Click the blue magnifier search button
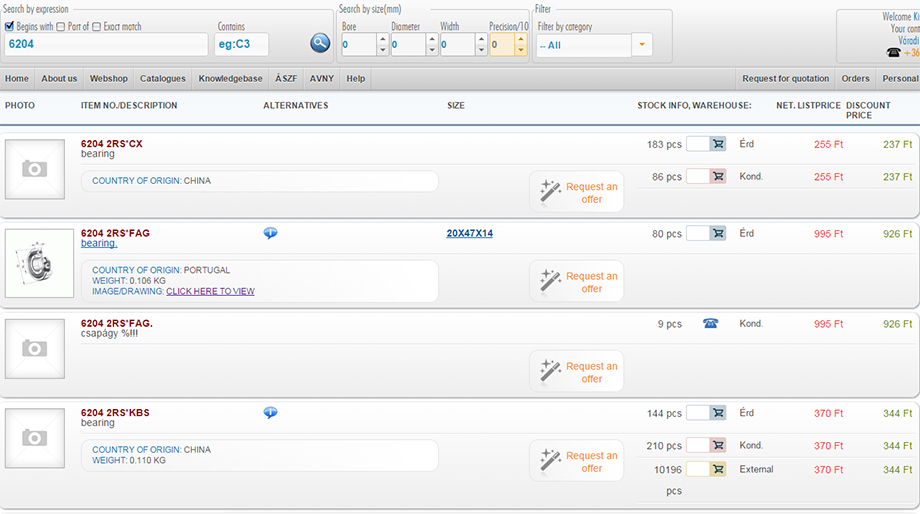920x514 pixels. pyautogui.click(x=319, y=43)
